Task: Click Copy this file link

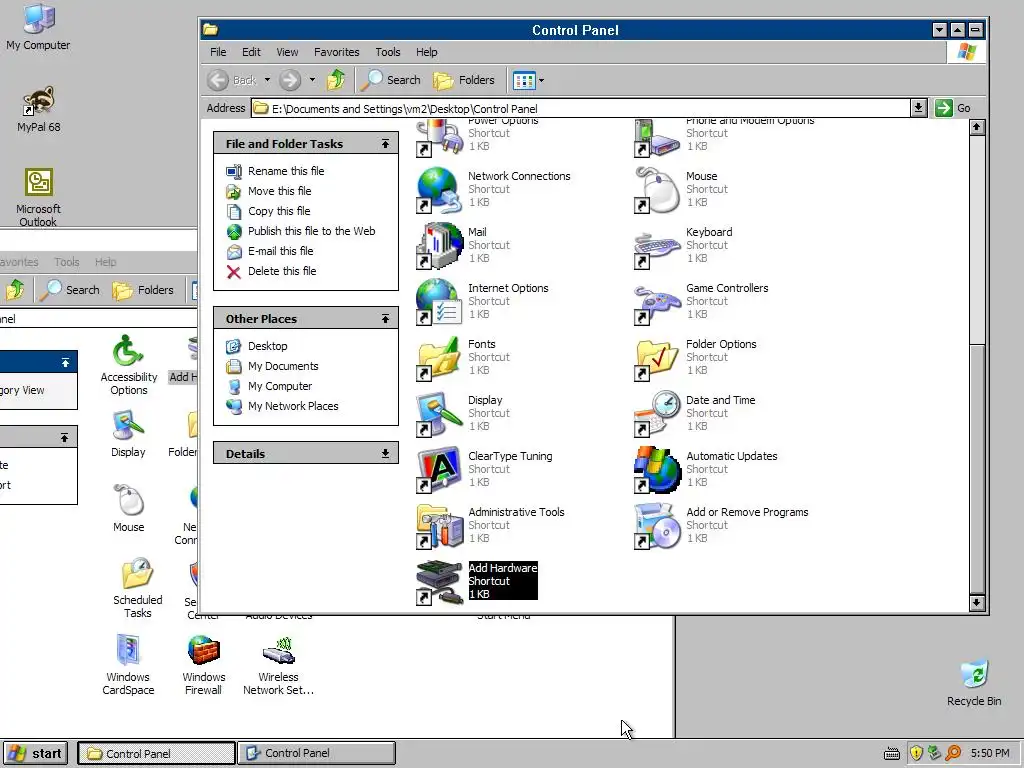Action: click(x=279, y=211)
